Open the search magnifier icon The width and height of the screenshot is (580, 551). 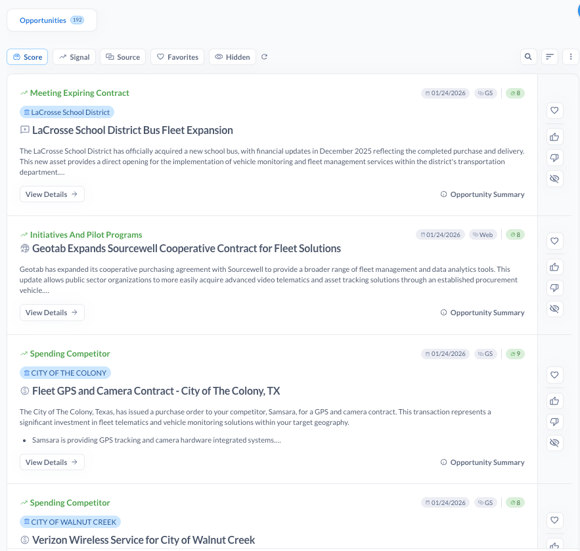[x=528, y=57]
